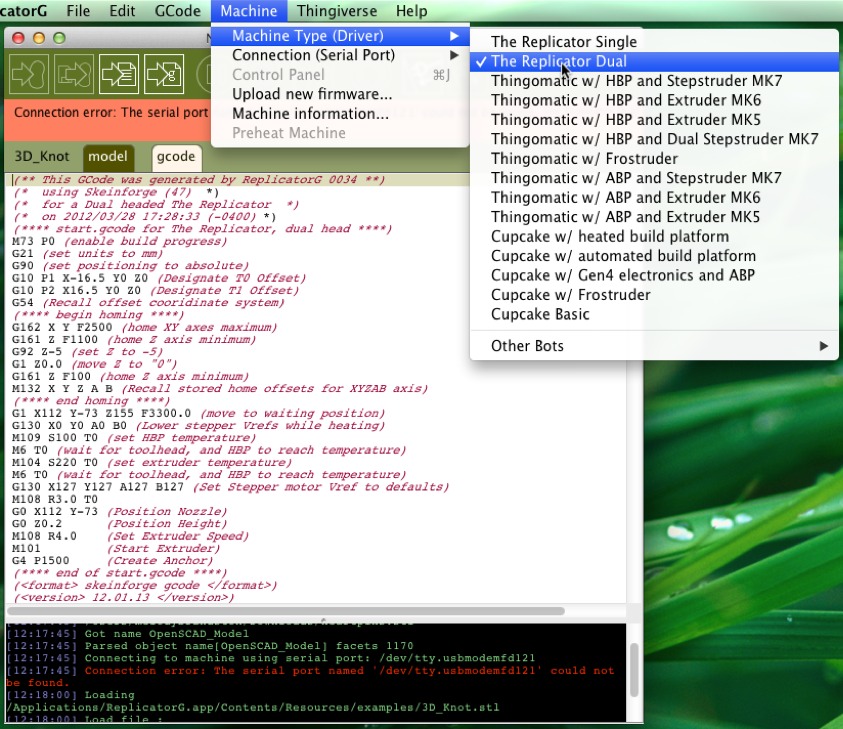Screen dimensions: 843x729
Task: Choose Upload new firmware...
Action: [x=340, y=94]
